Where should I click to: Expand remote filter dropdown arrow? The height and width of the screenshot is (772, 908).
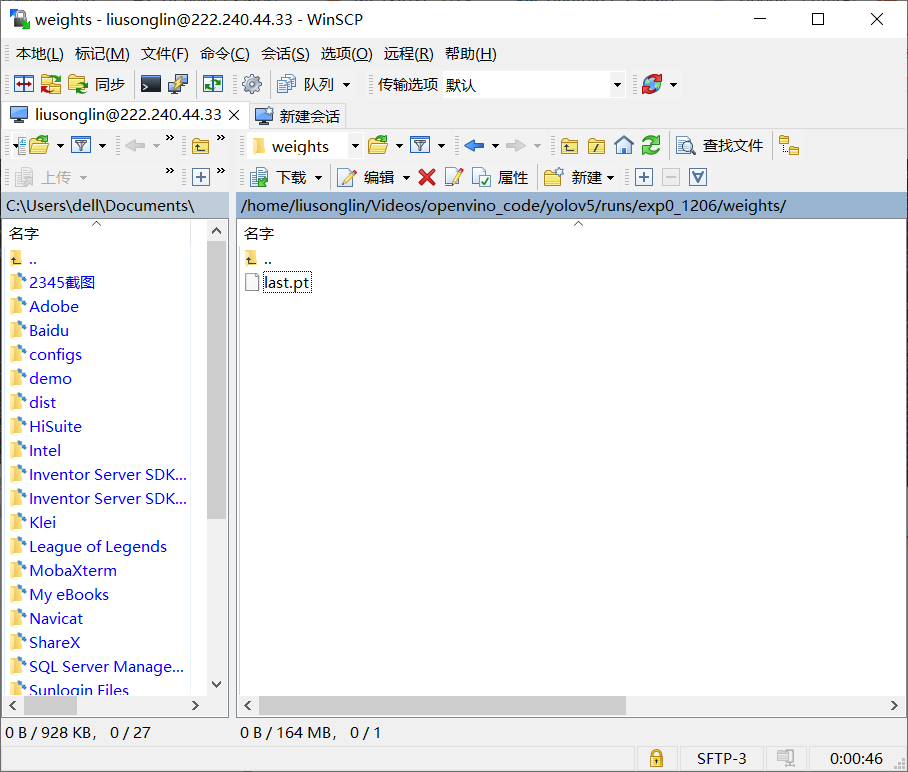[x=441, y=145]
